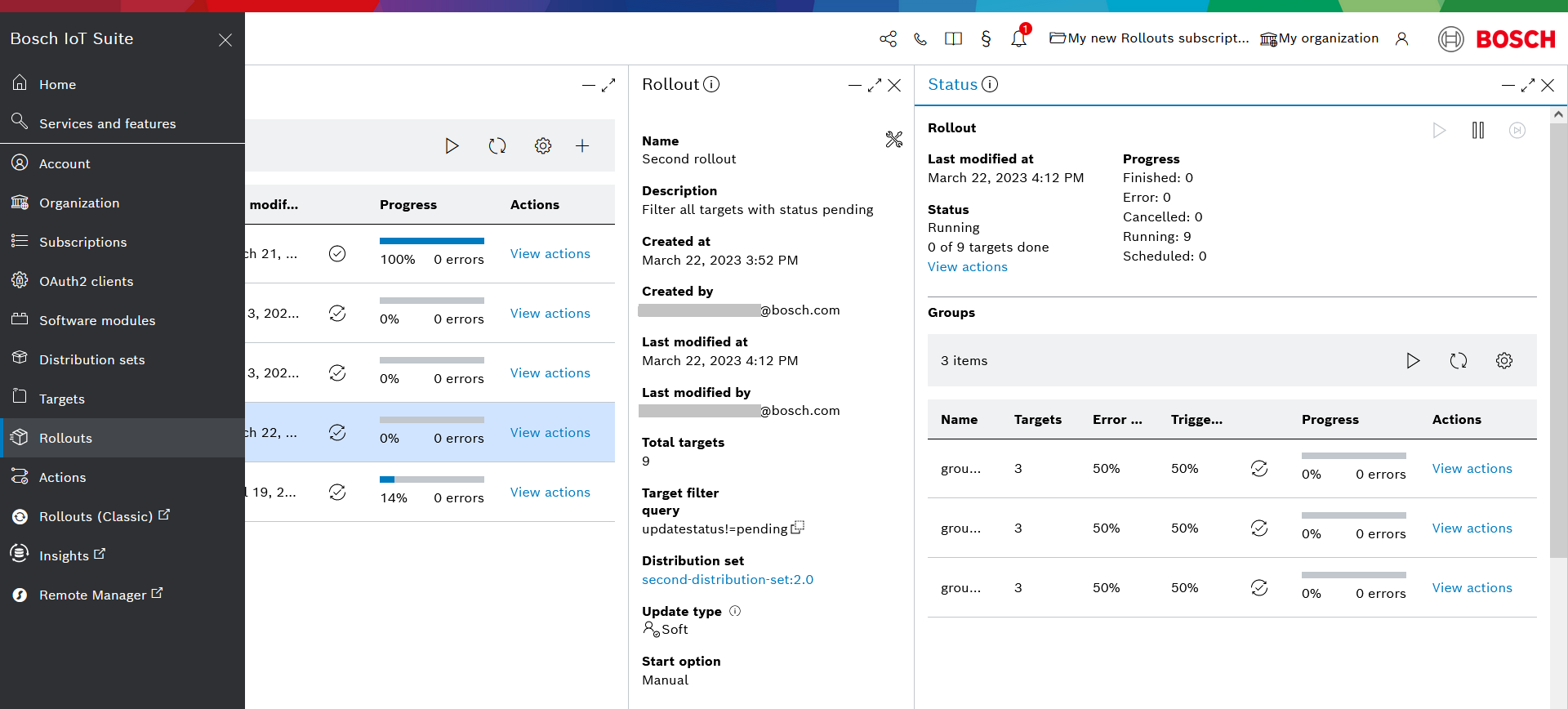Click the notification bell icon
Screen dimensions: 1568x709
click(x=1018, y=38)
